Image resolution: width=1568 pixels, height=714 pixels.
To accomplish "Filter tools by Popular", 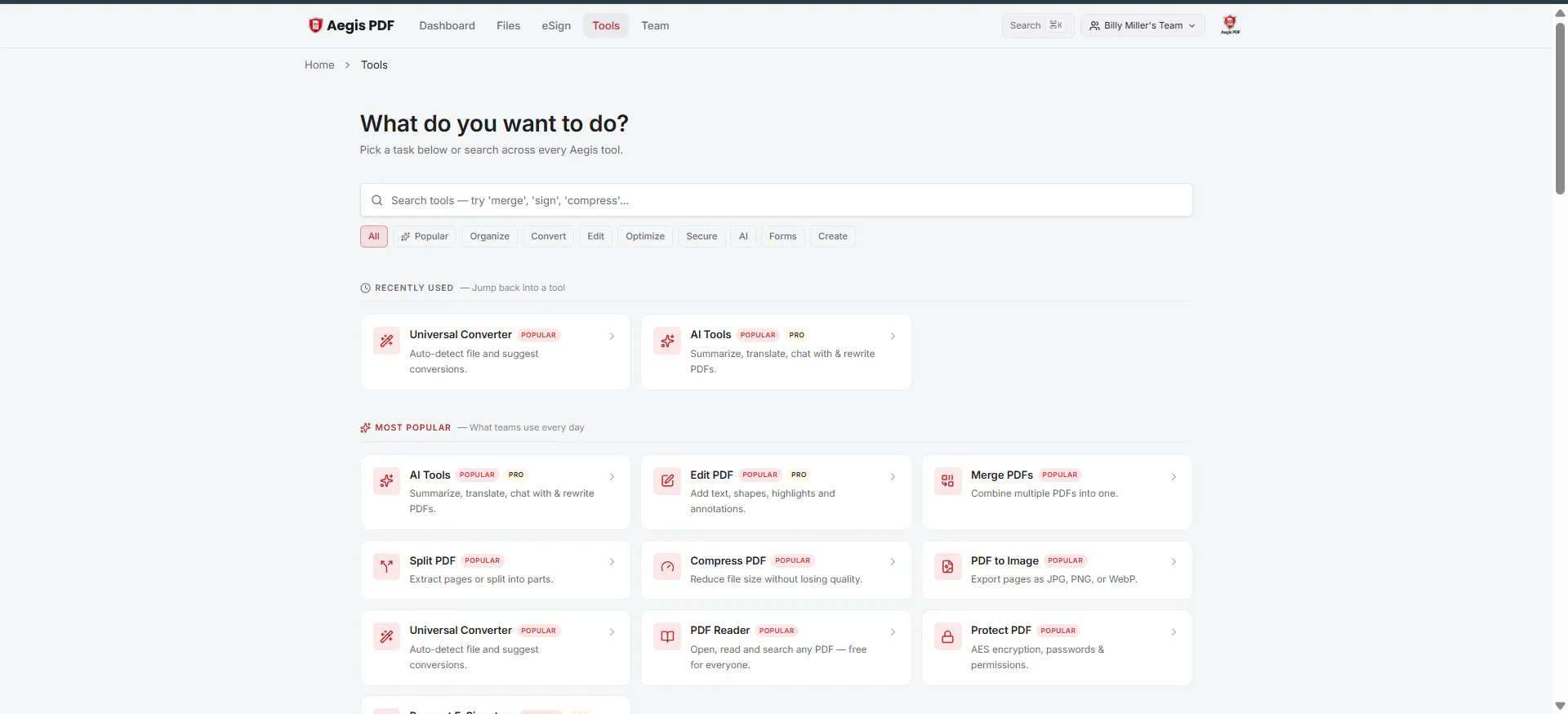I will 425,236.
